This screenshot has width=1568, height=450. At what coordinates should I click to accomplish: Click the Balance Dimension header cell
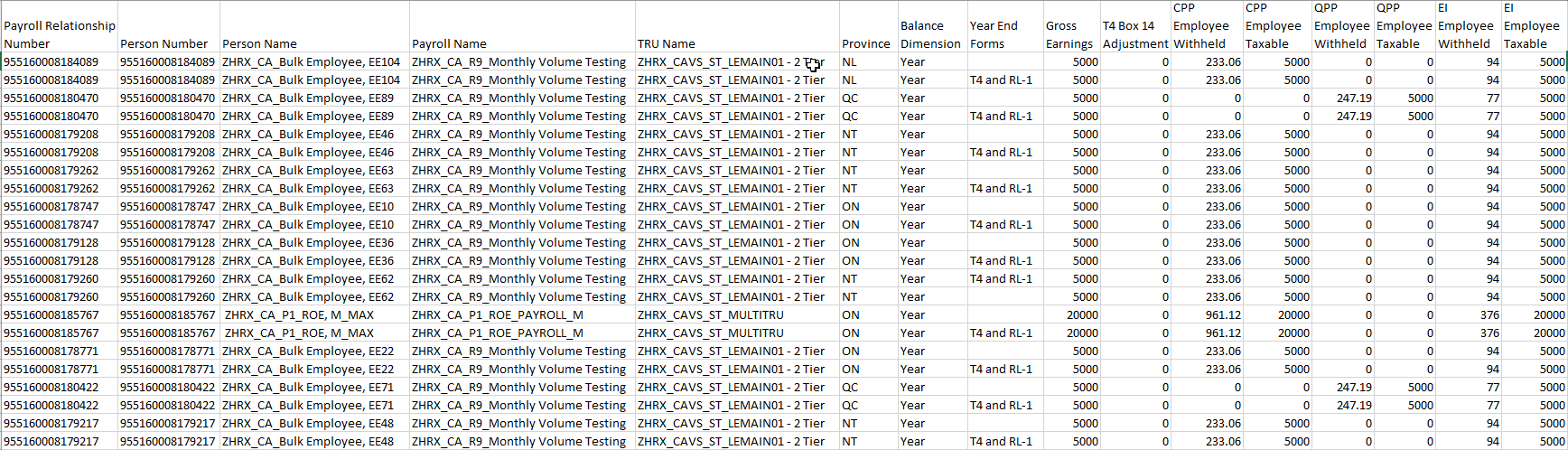930,34
